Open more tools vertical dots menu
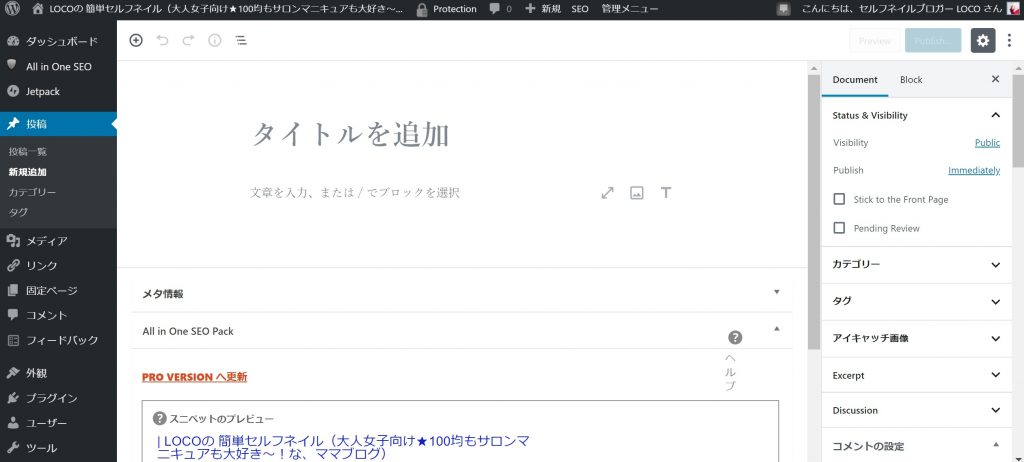The image size is (1024, 462). tap(1009, 41)
